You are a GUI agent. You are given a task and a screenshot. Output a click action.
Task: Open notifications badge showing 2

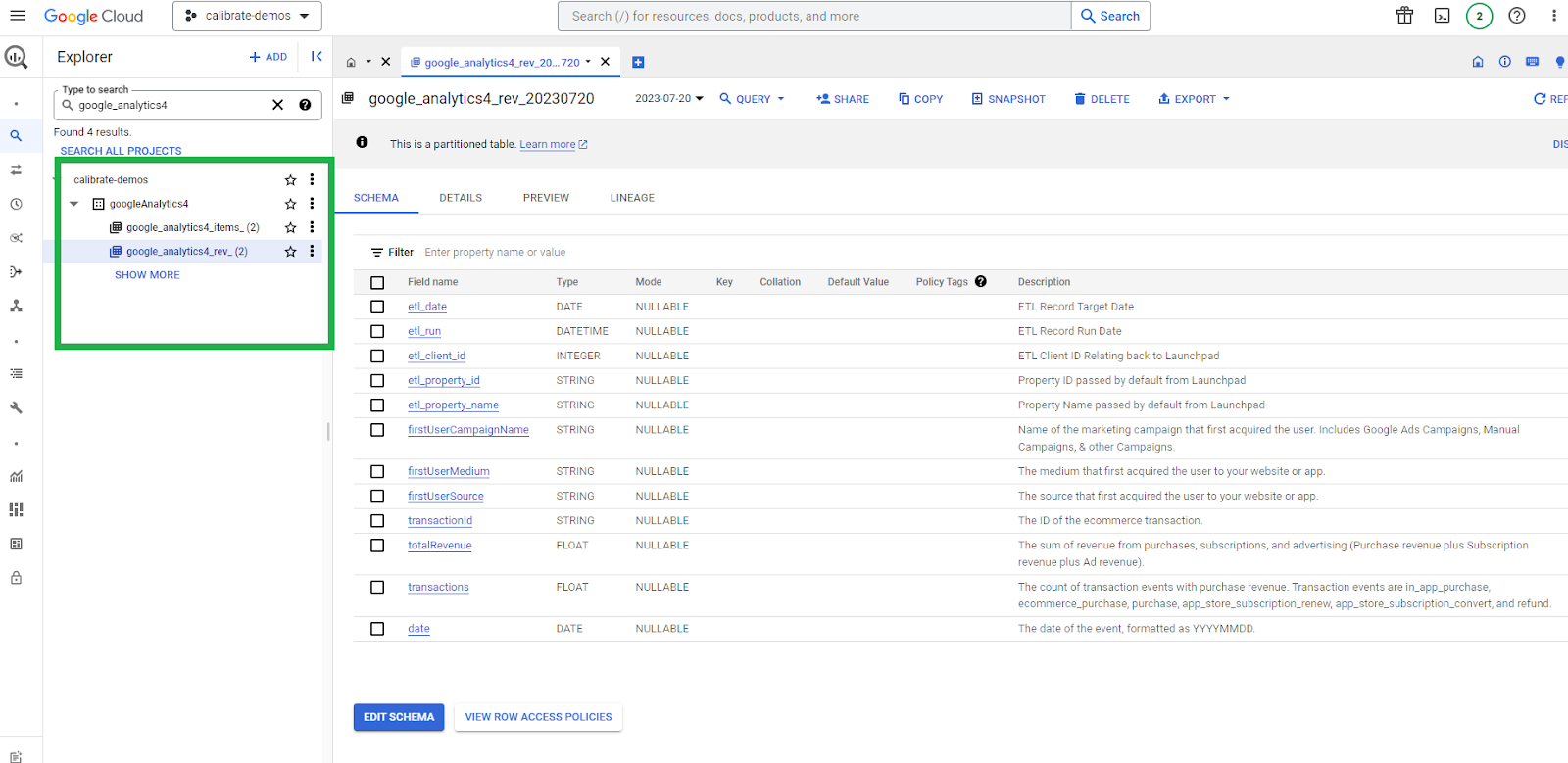click(1479, 16)
